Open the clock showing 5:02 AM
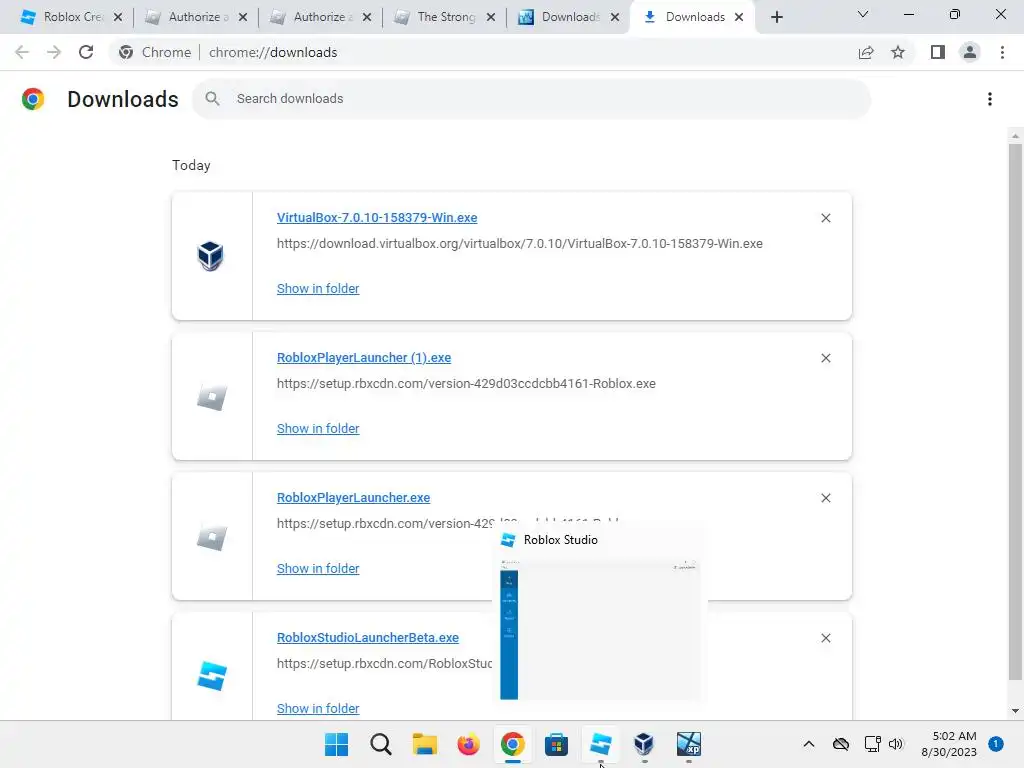 (949, 744)
